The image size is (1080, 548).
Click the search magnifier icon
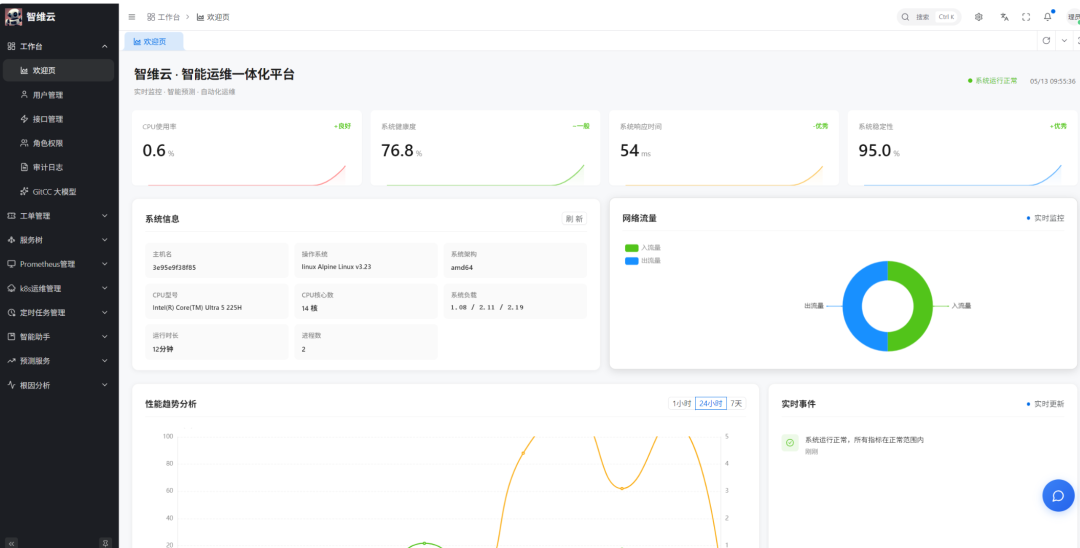tap(906, 17)
